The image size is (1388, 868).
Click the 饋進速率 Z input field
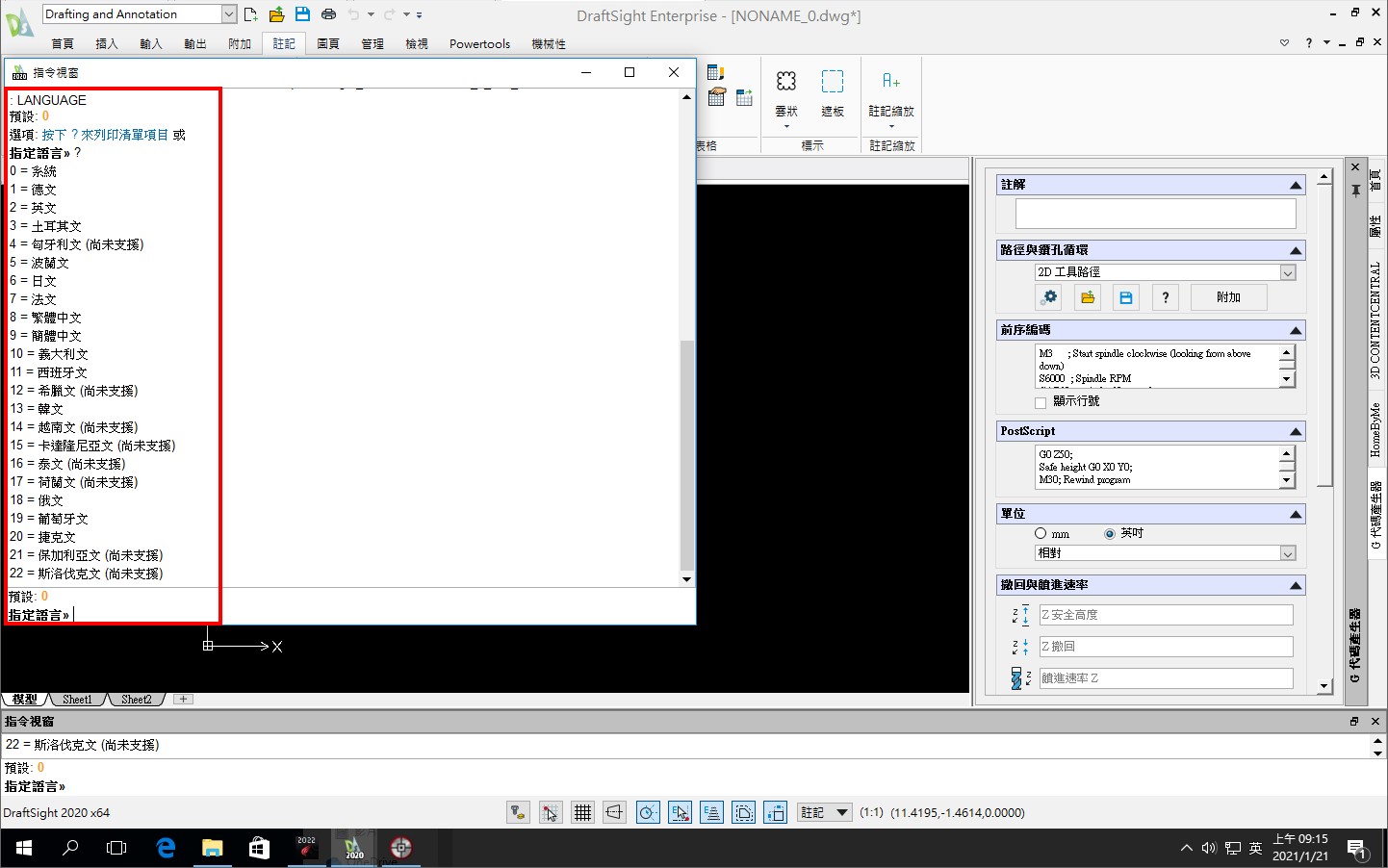pyautogui.click(x=1166, y=678)
